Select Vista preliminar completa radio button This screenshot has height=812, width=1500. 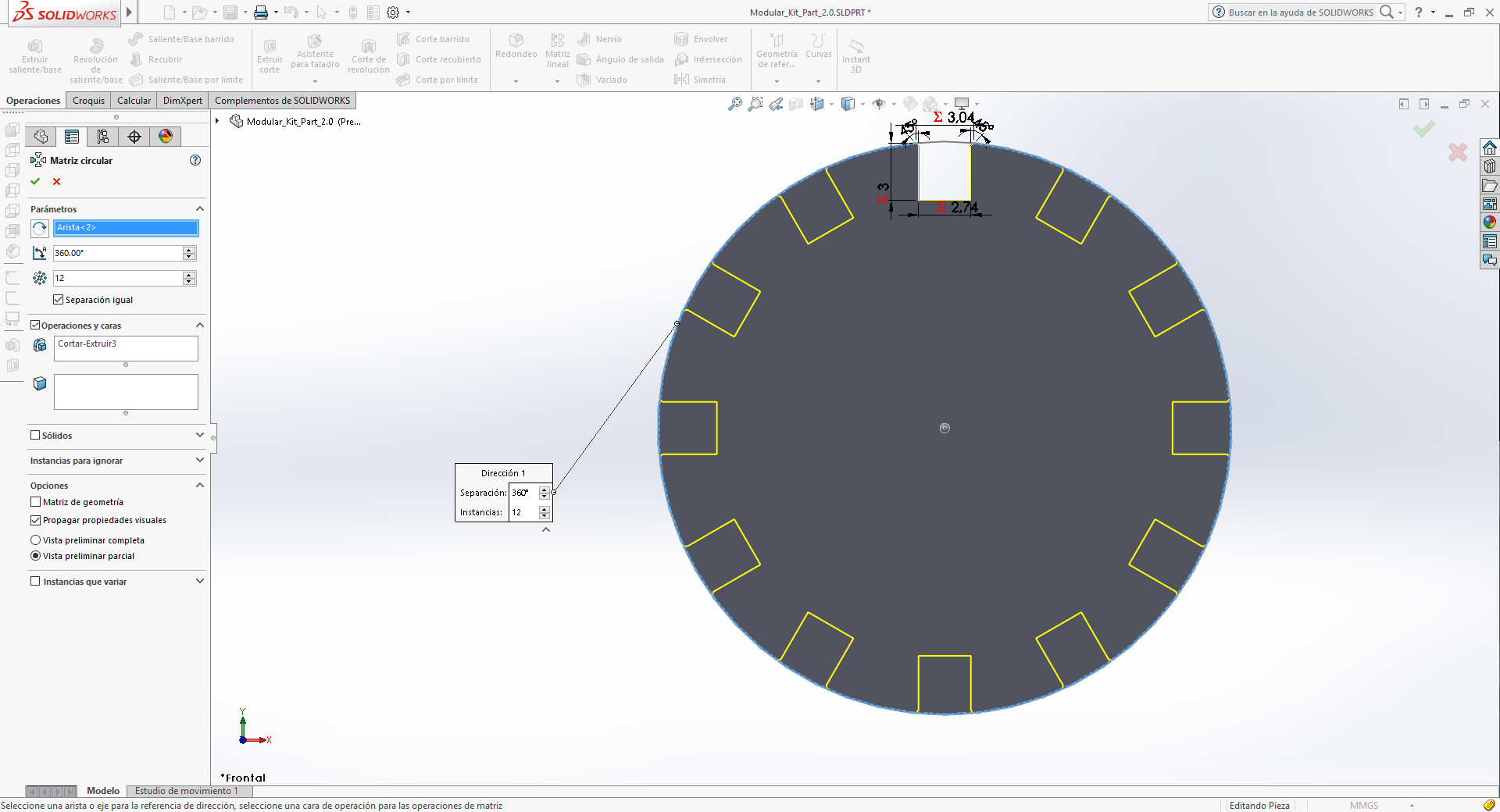35,540
